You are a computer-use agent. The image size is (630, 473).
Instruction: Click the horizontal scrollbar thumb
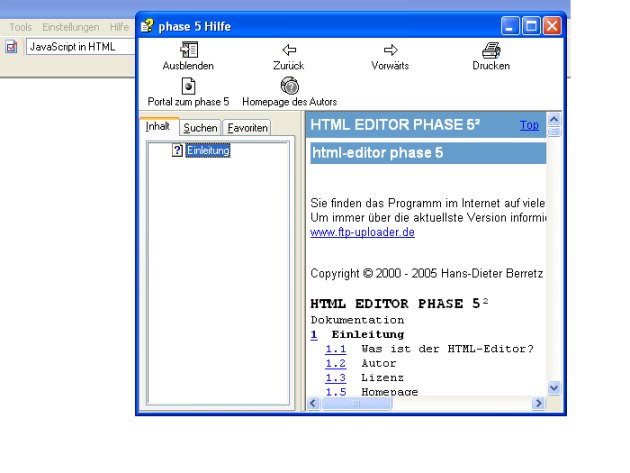pyautogui.click(x=356, y=403)
